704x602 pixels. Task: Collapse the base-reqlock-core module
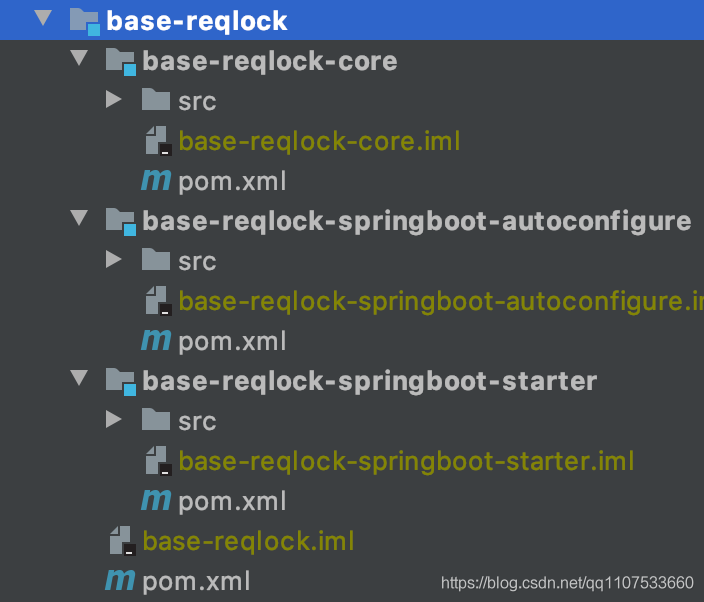(79, 58)
